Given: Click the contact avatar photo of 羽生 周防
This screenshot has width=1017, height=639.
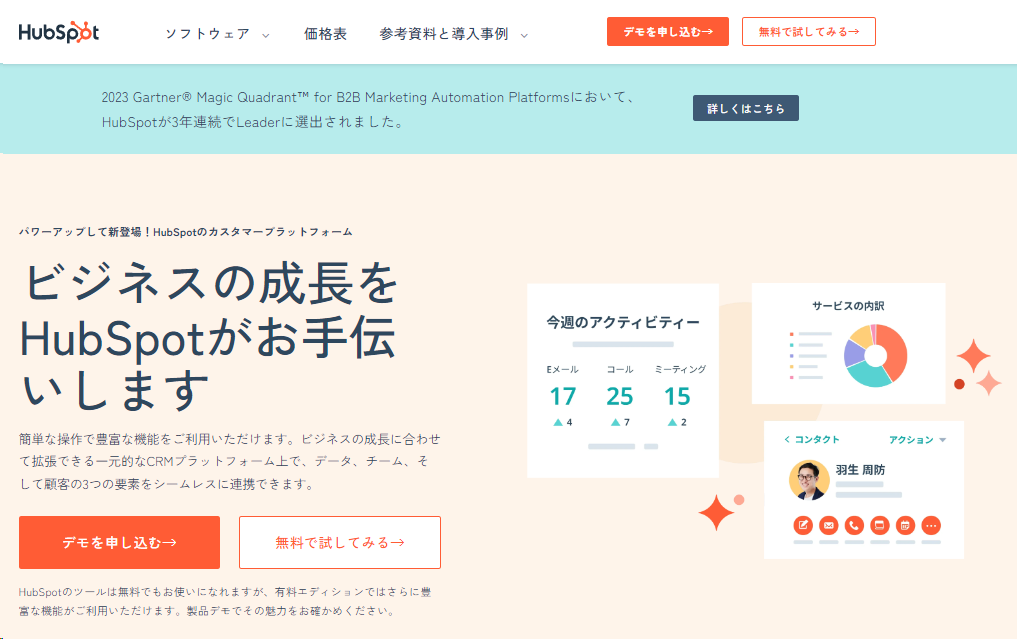Looking at the screenshot, I should (809, 480).
